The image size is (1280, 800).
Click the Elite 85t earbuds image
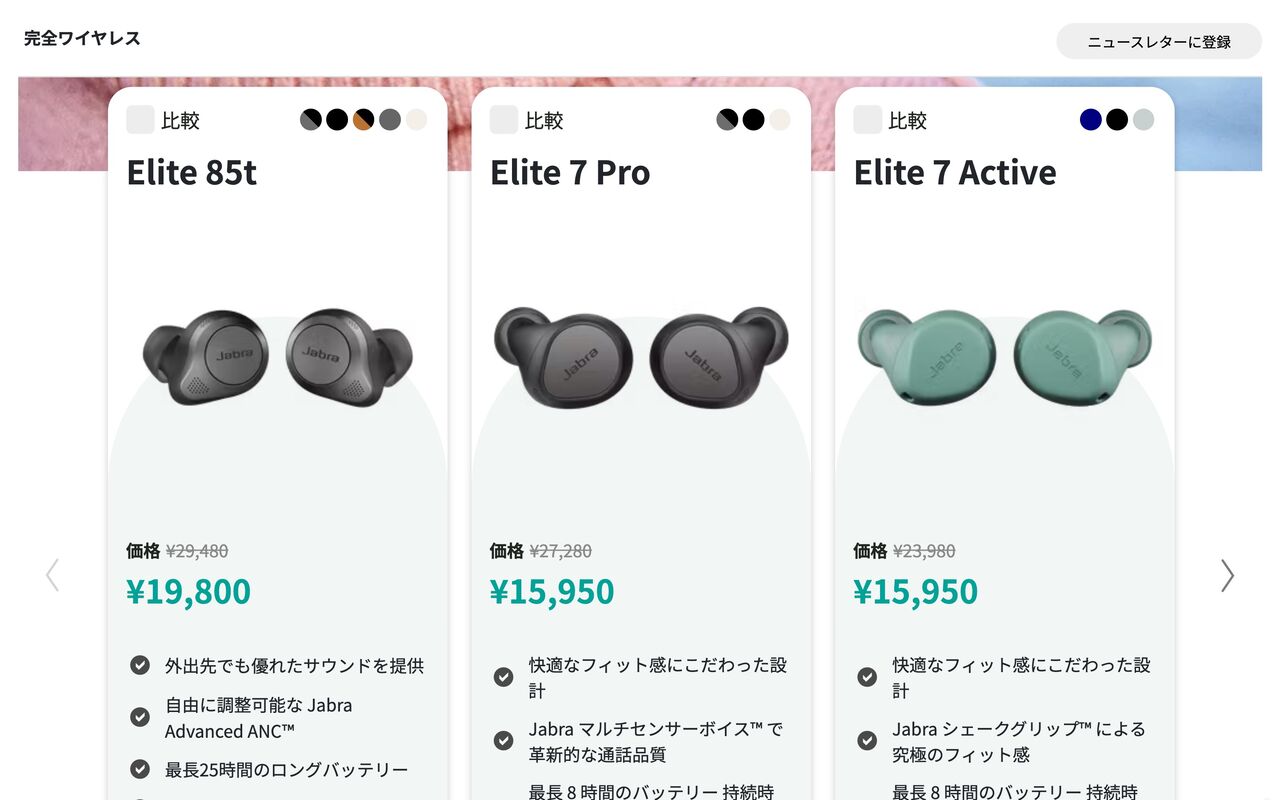277,356
